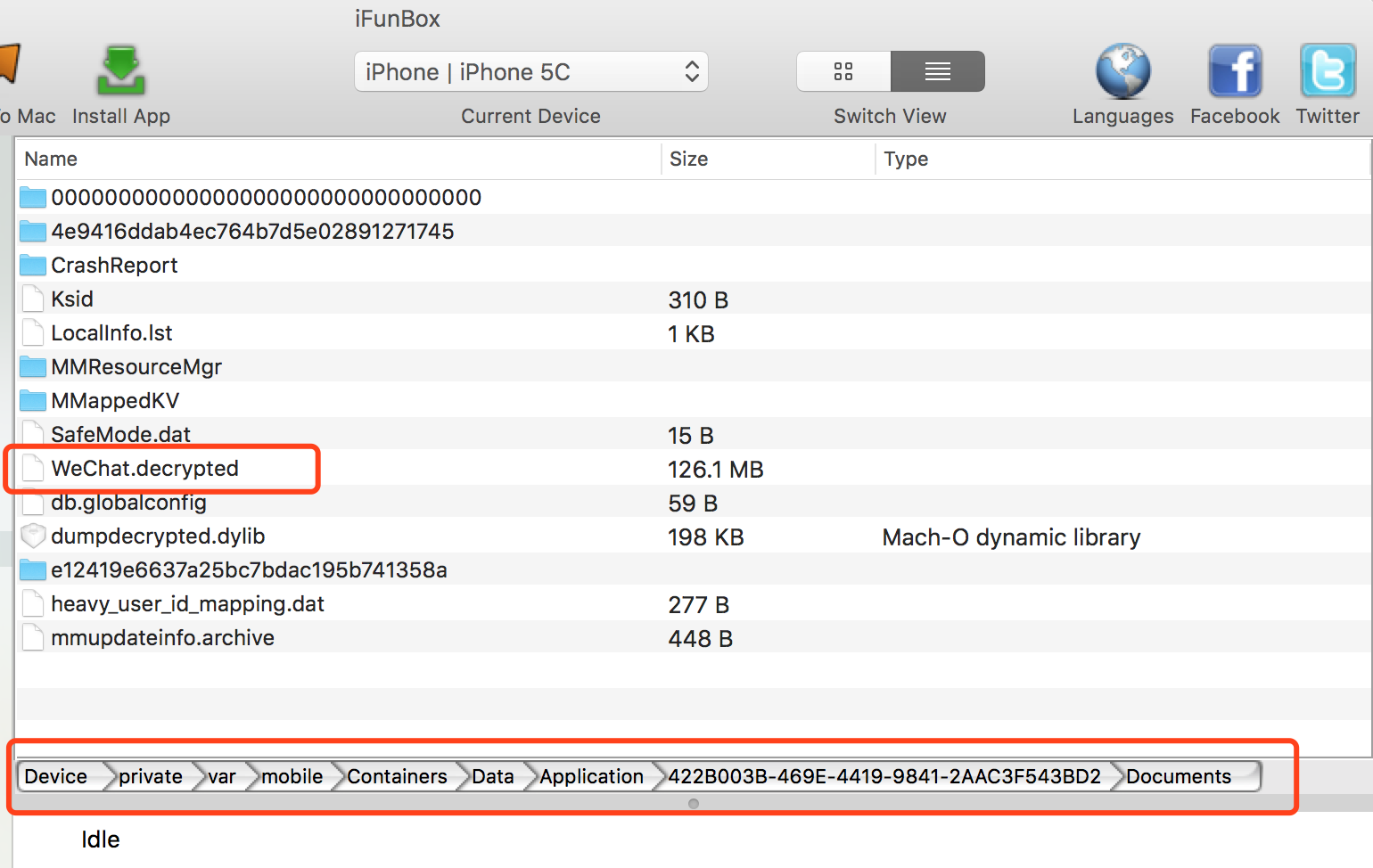
Task: Click the MMResourceMgr folder name
Action: click(x=136, y=366)
